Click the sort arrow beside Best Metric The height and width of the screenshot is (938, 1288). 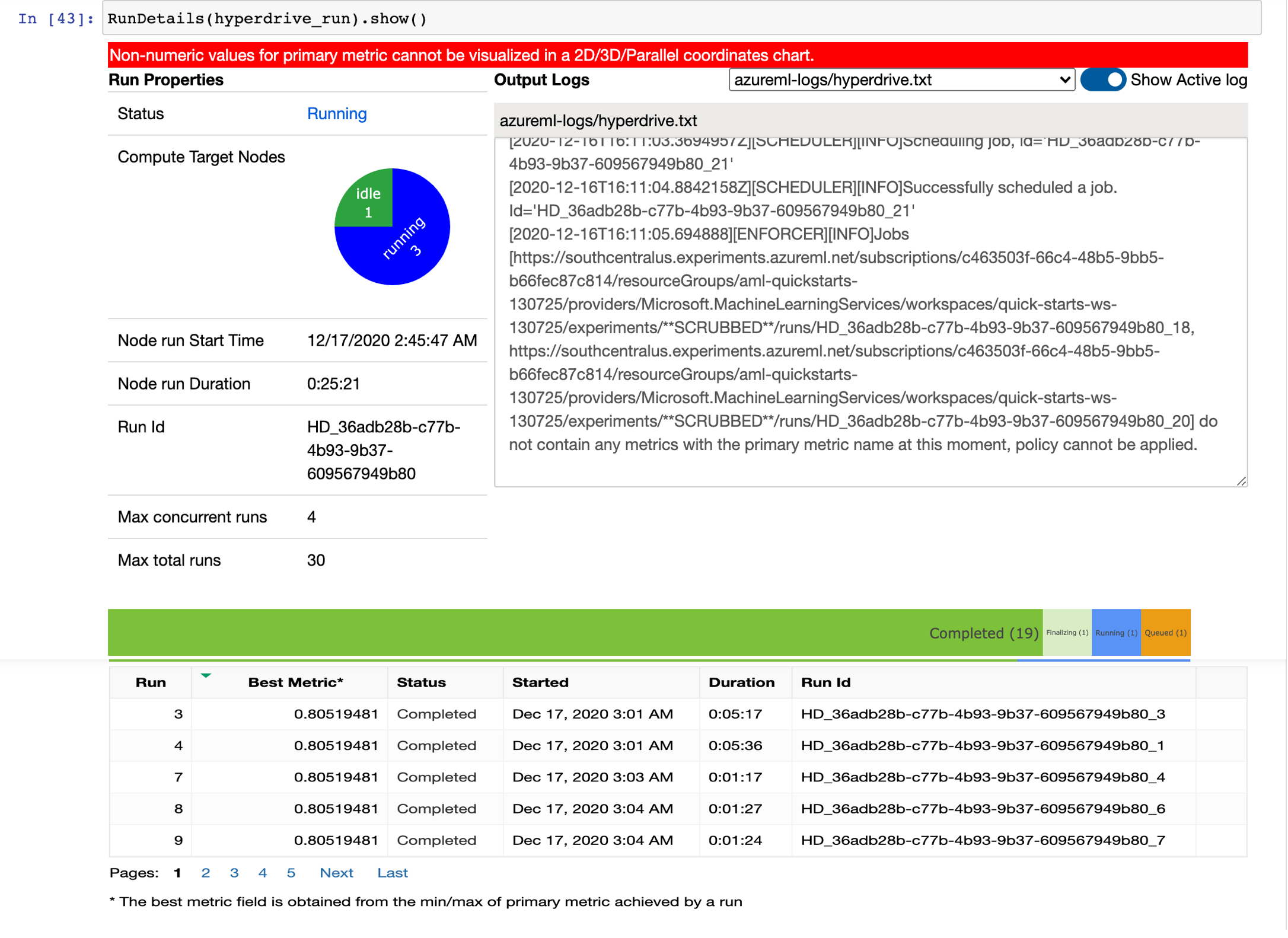[206, 675]
